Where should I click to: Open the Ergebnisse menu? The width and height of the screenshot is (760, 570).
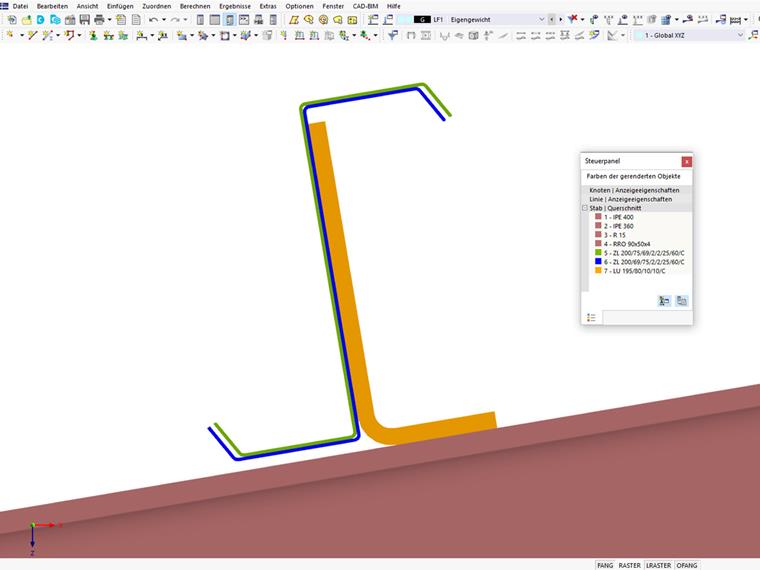click(x=235, y=6)
